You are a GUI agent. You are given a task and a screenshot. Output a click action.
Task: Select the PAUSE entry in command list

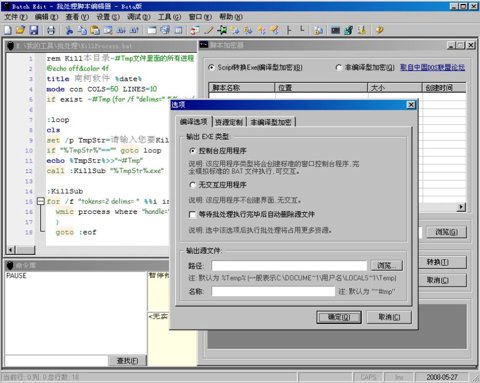16,276
